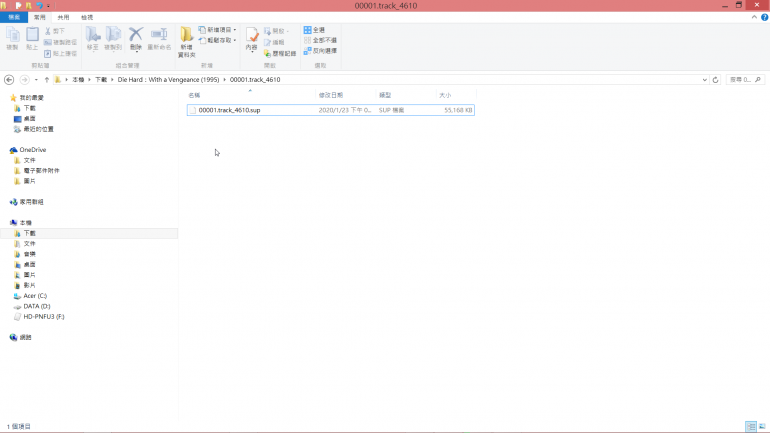Image resolution: width=770 pixels, height=433 pixels.
Task: Switch to large icons view in the status bar
Action: (x=762, y=426)
